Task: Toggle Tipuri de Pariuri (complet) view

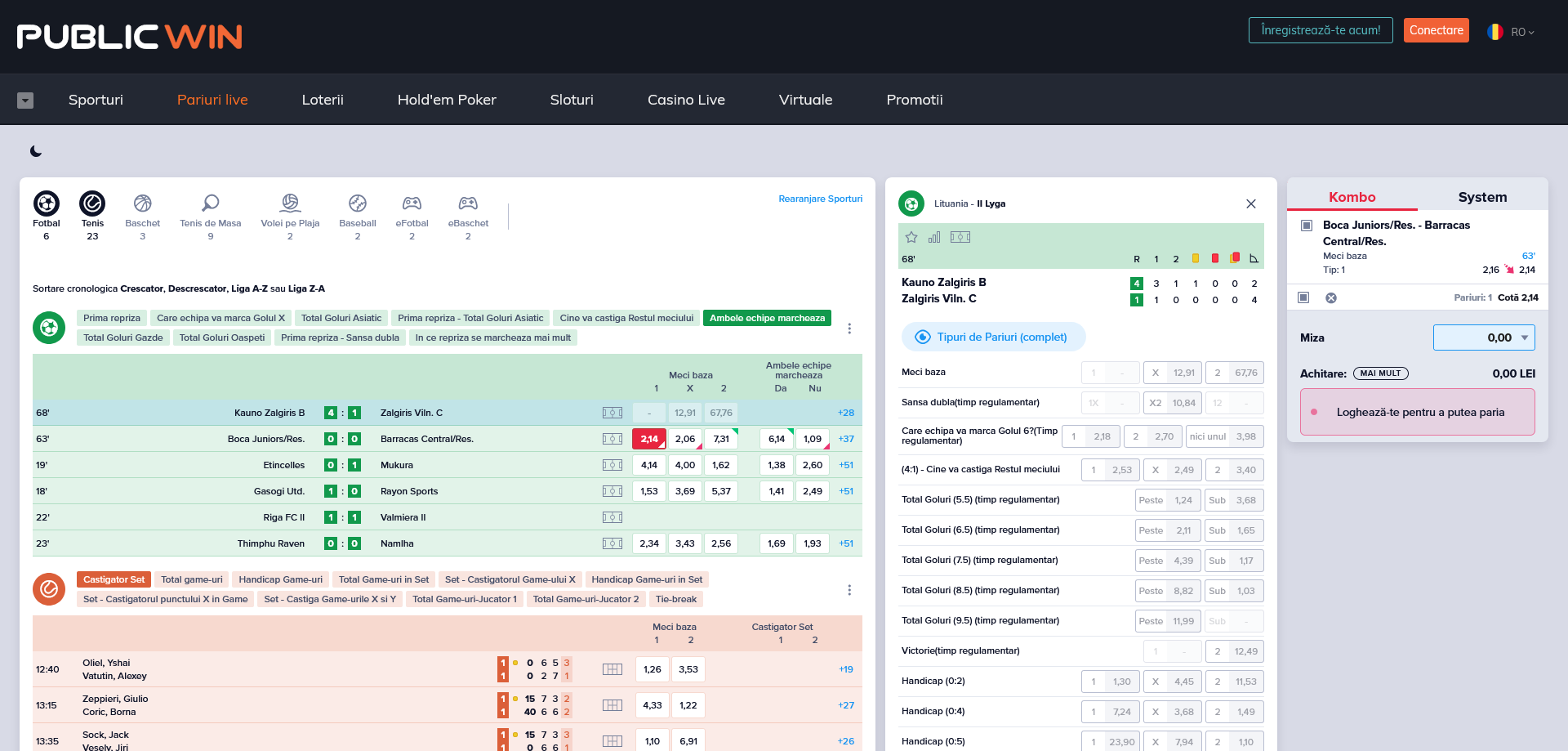Action: coord(993,337)
